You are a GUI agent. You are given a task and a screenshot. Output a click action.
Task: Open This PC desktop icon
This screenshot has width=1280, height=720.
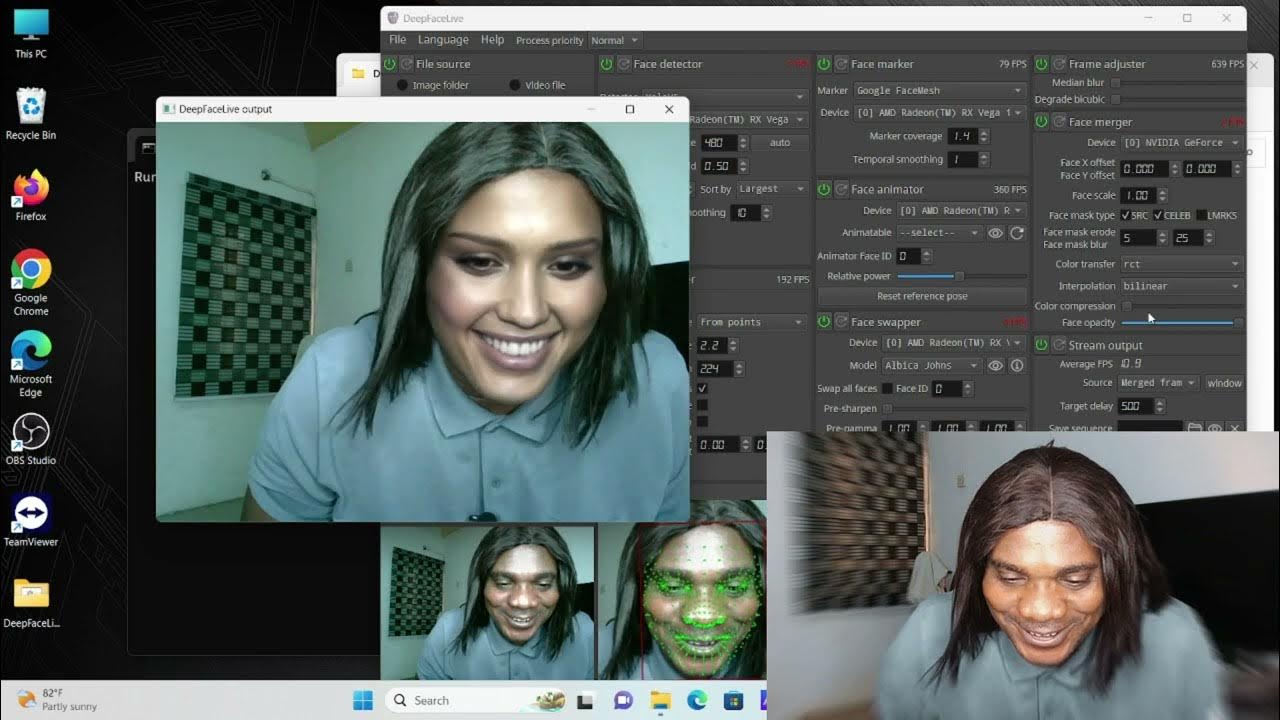(x=31, y=33)
